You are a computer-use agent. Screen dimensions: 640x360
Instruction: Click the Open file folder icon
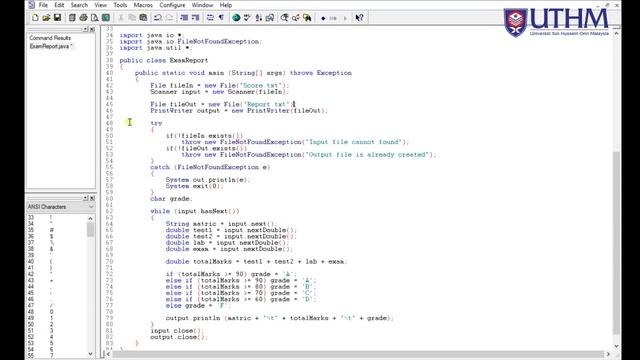pos(46,18)
